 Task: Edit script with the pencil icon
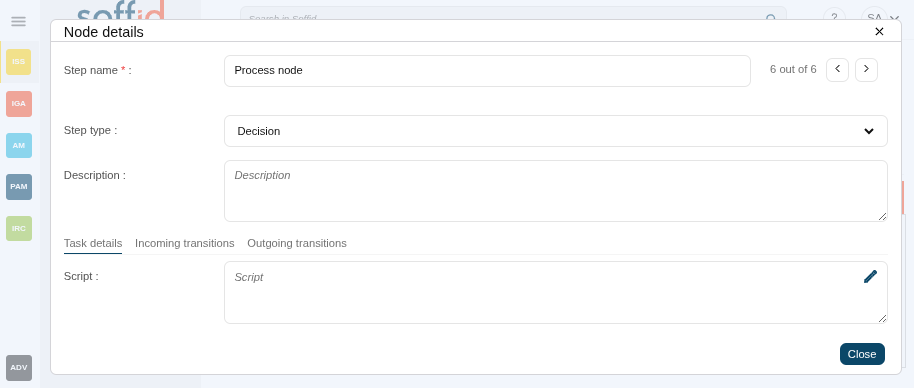point(870,277)
